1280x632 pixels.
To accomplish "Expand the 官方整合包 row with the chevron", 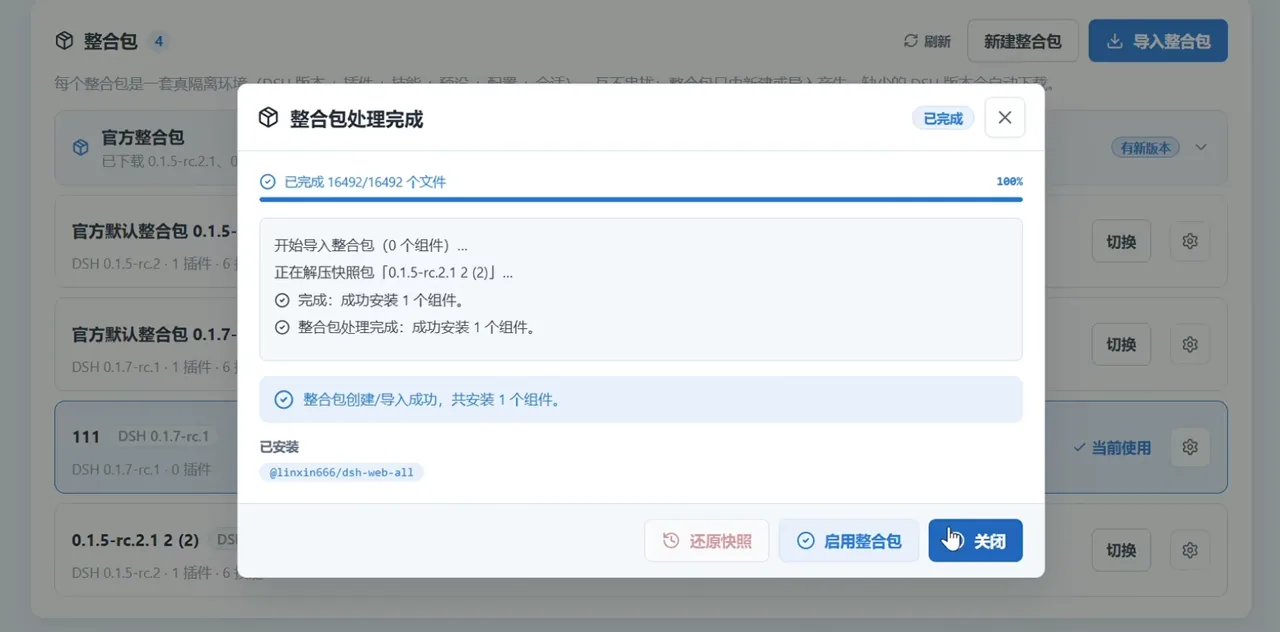I will [x=1202, y=147].
